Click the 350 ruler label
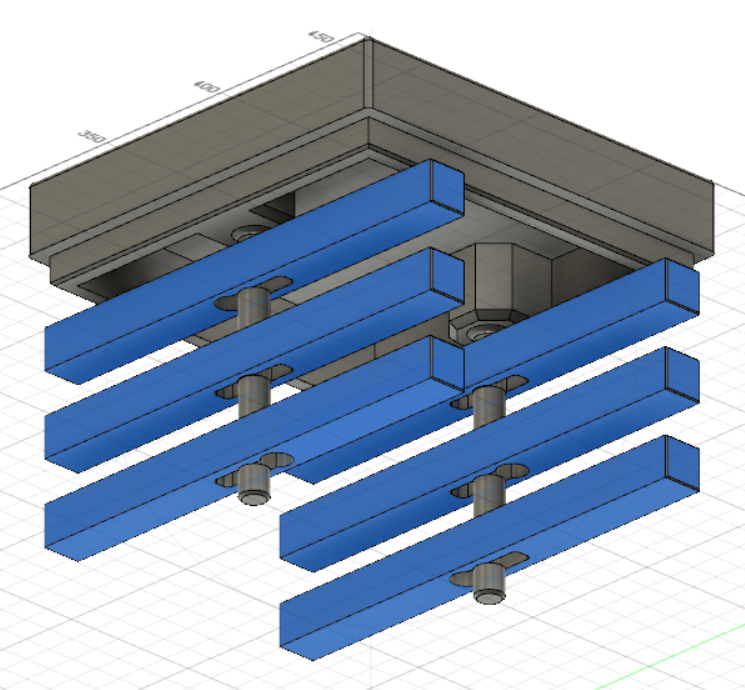The width and height of the screenshot is (745, 690). coord(92,134)
